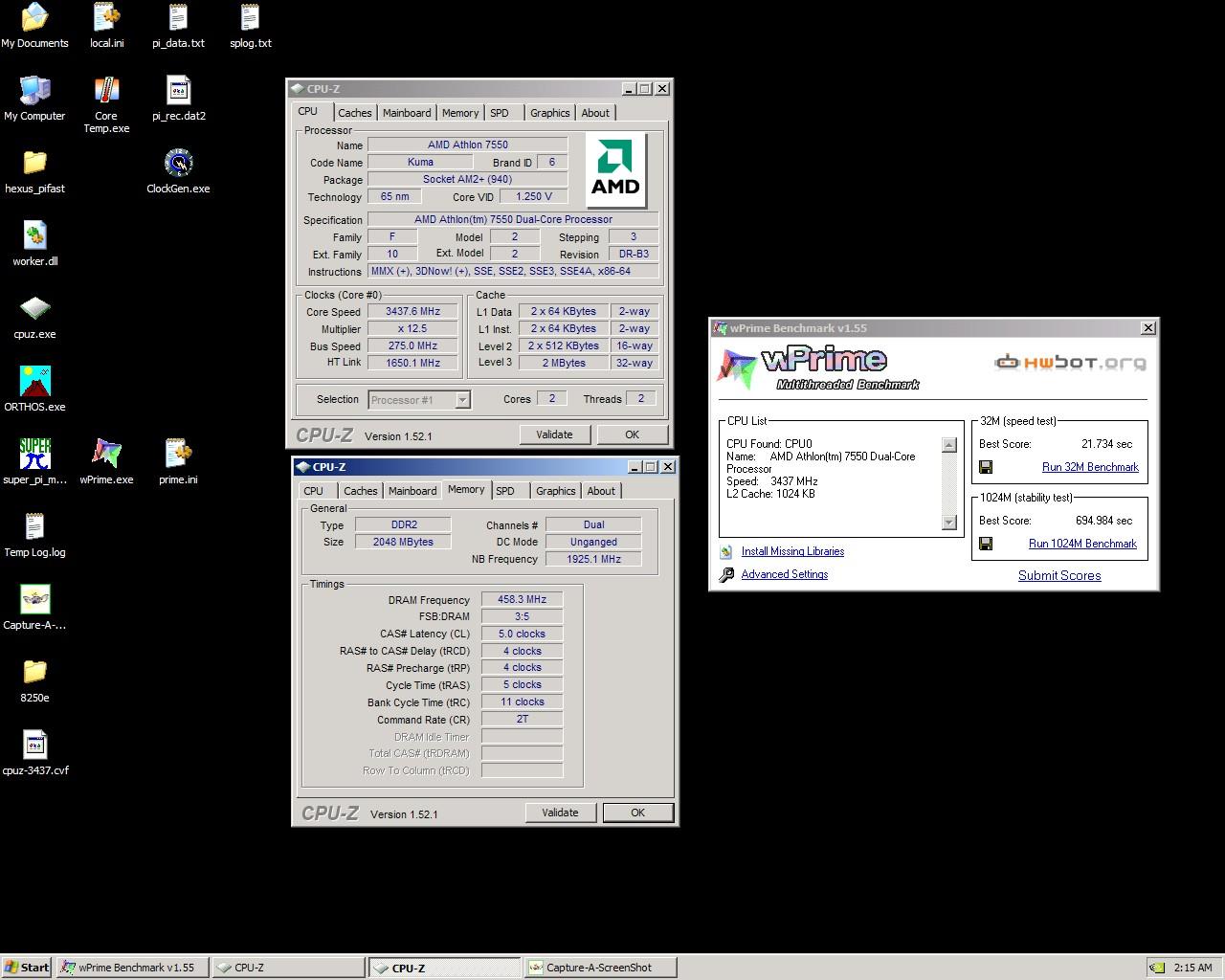
Task: Switch to Capture-A-ScreenShot taskbar button
Action: point(600,968)
